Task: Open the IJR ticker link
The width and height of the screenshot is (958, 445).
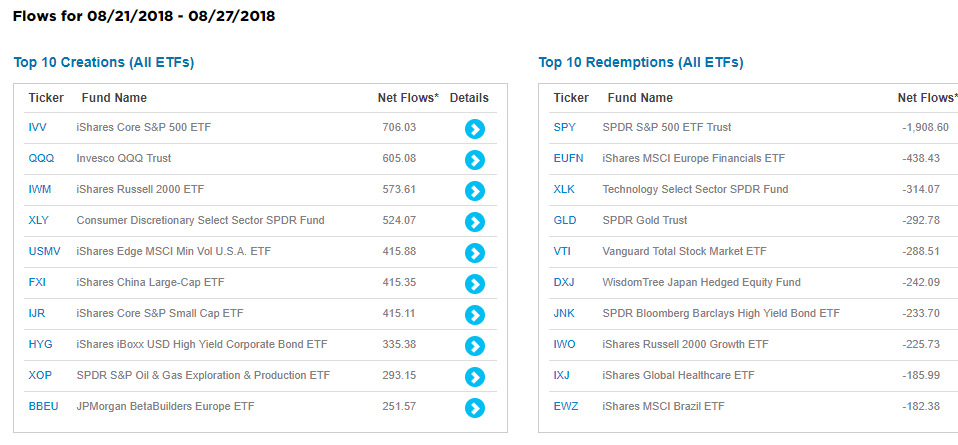Action: (37, 313)
